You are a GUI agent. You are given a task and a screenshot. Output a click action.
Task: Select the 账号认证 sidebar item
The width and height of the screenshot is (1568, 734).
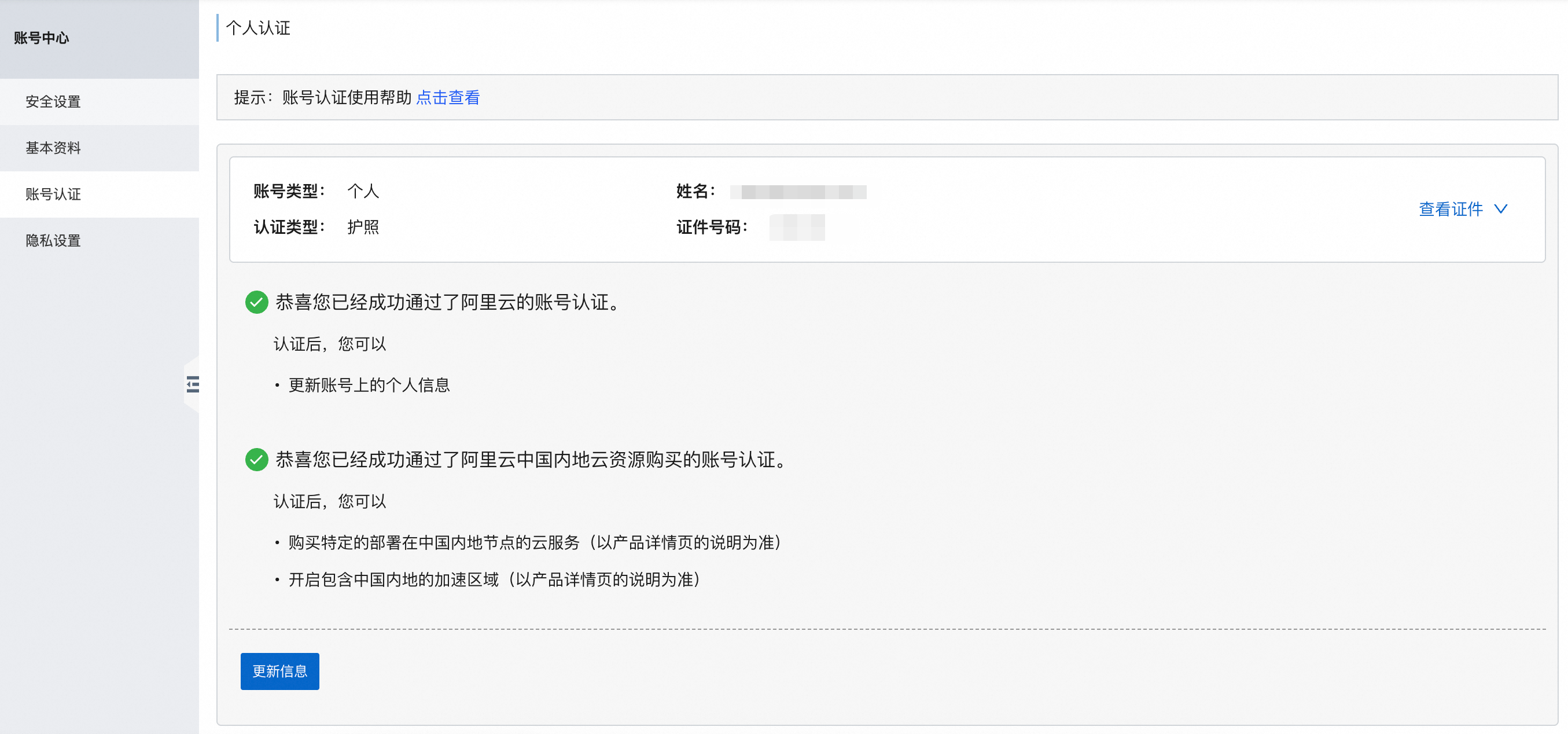pos(54,194)
